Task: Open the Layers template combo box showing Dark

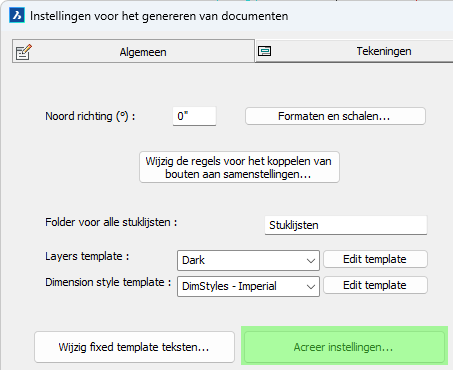Action: click(x=248, y=260)
